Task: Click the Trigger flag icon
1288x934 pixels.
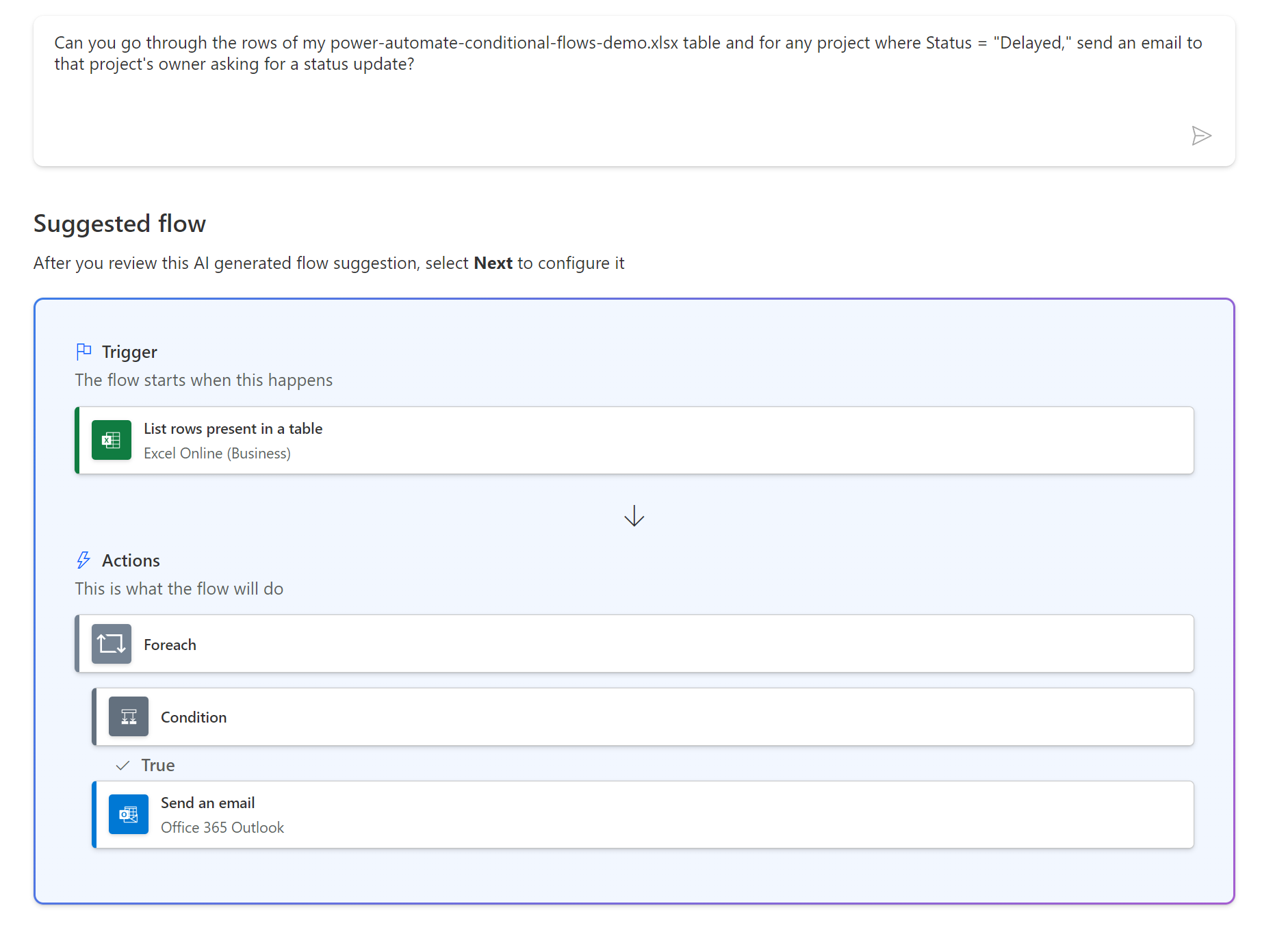Action: [83, 352]
